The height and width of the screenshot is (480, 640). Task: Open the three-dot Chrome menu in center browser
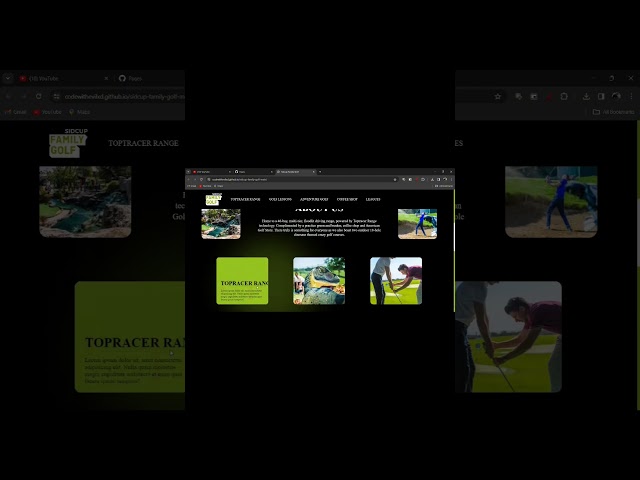451,180
